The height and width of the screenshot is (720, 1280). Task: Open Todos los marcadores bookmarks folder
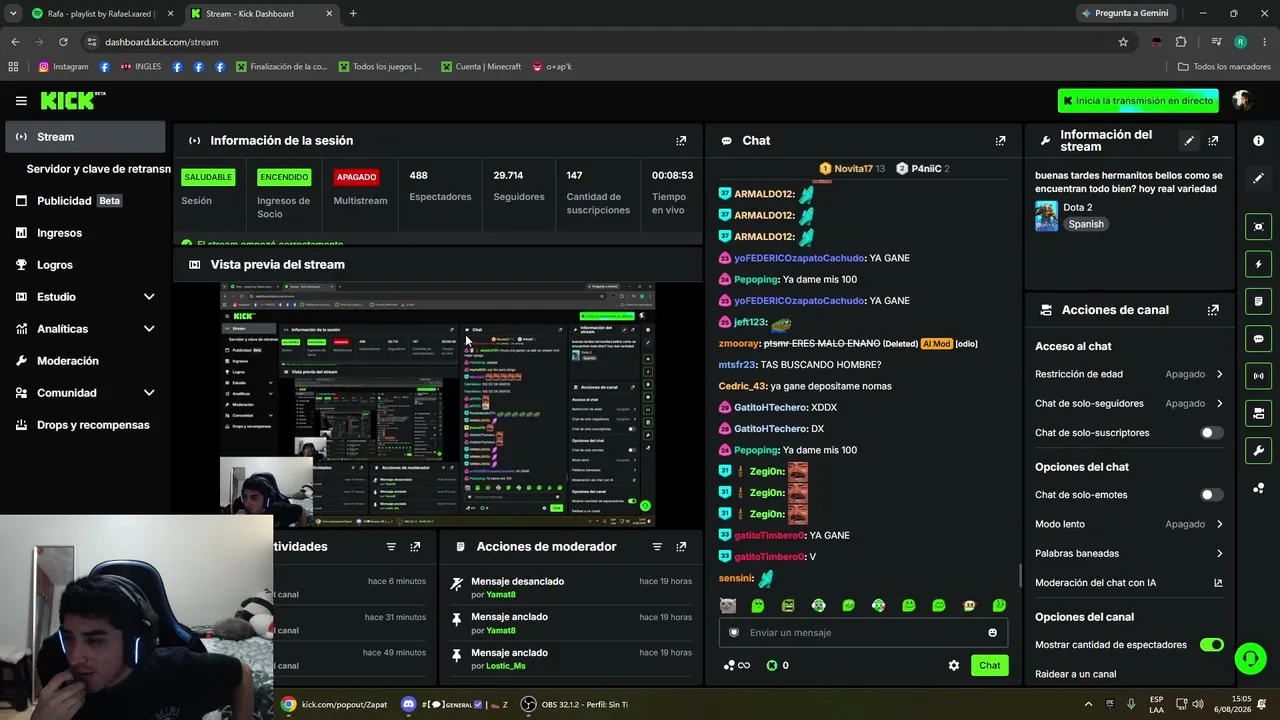[1224, 67]
